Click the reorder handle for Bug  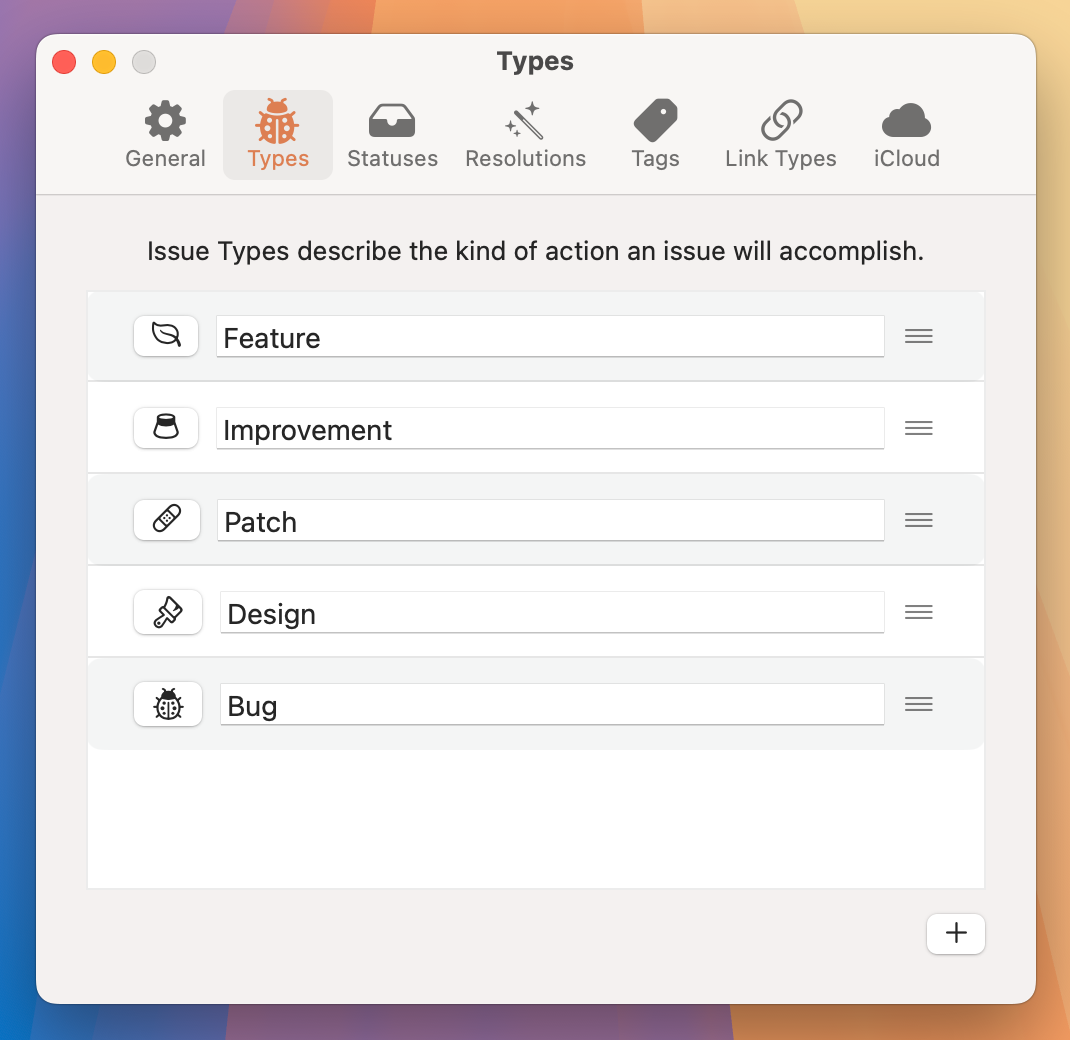pyautogui.click(x=918, y=704)
